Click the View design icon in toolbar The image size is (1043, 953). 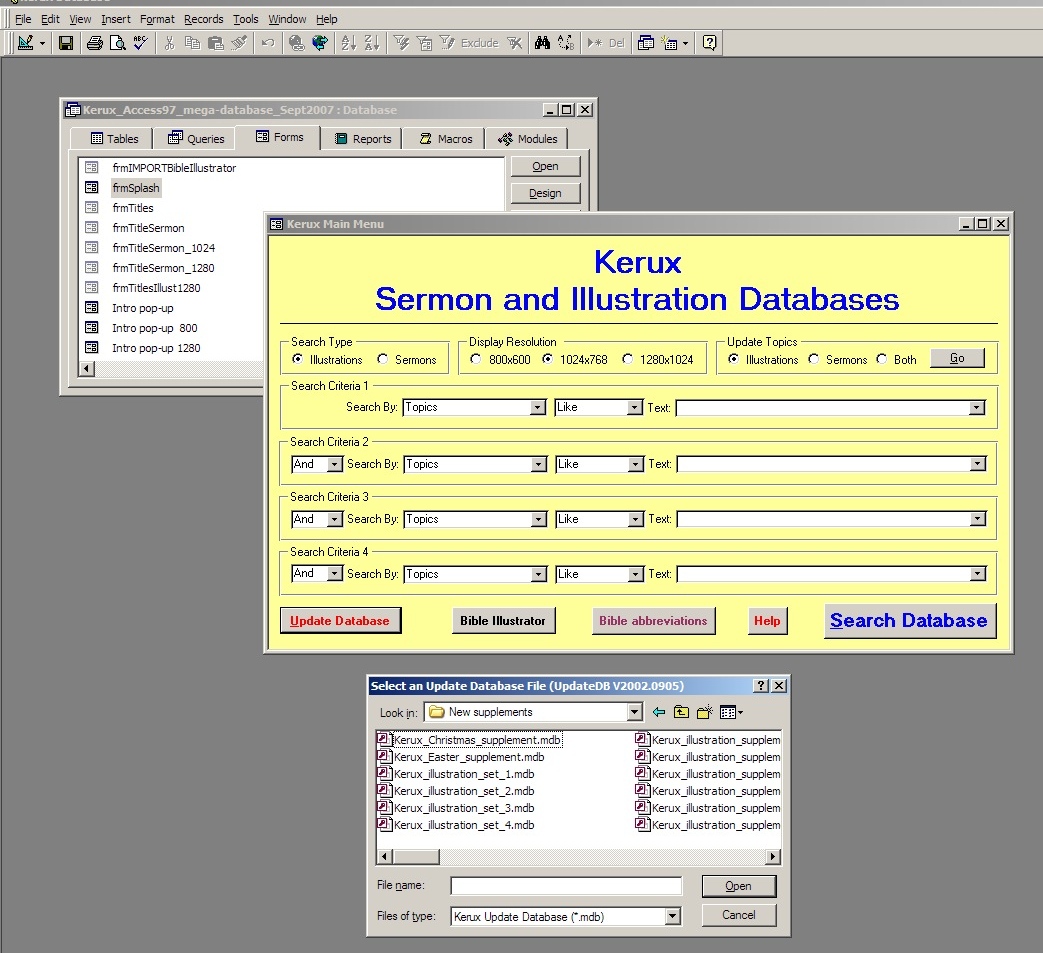pos(26,43)
